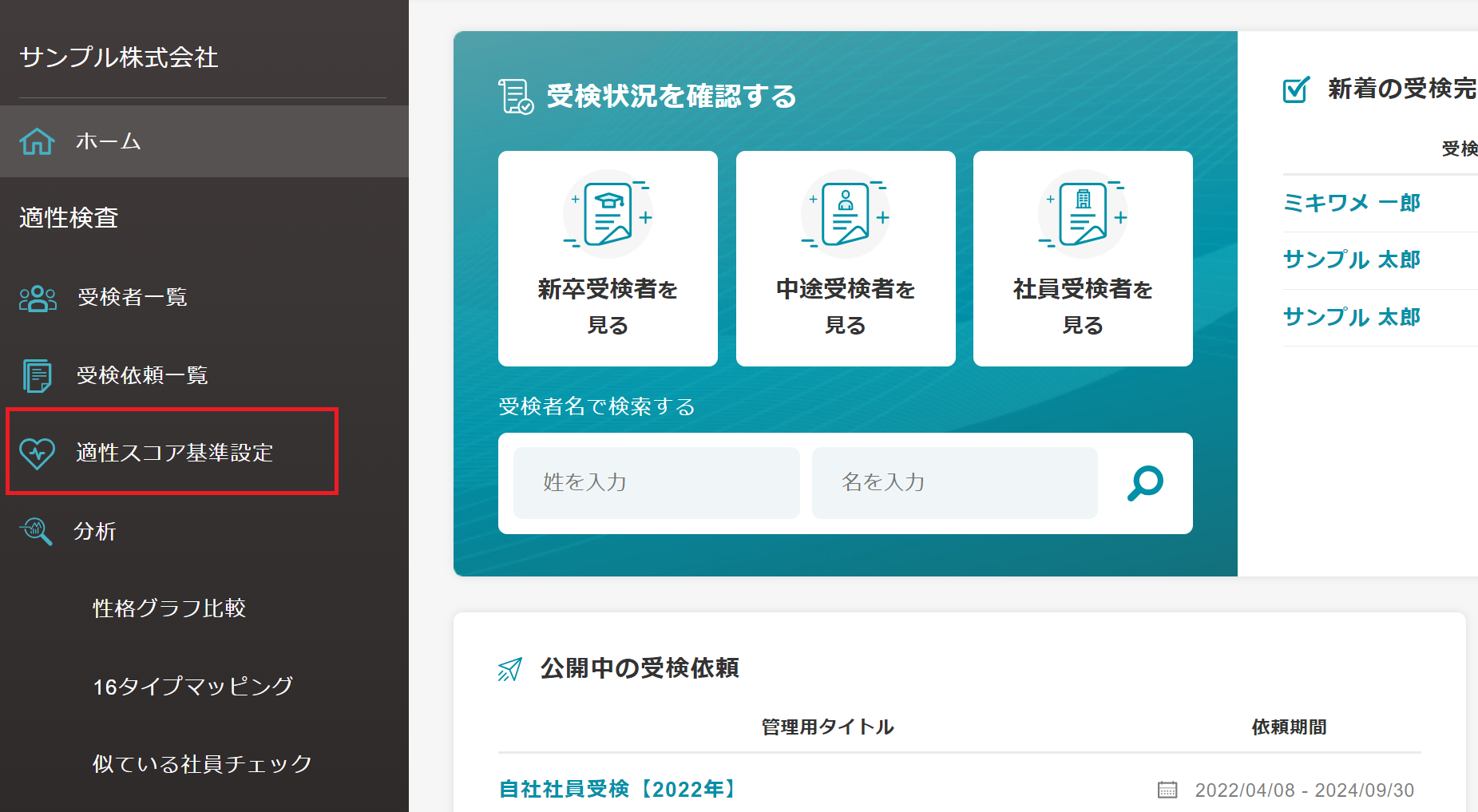Click the graduation-cap document icon for 新卒受検者

point(608,213)
